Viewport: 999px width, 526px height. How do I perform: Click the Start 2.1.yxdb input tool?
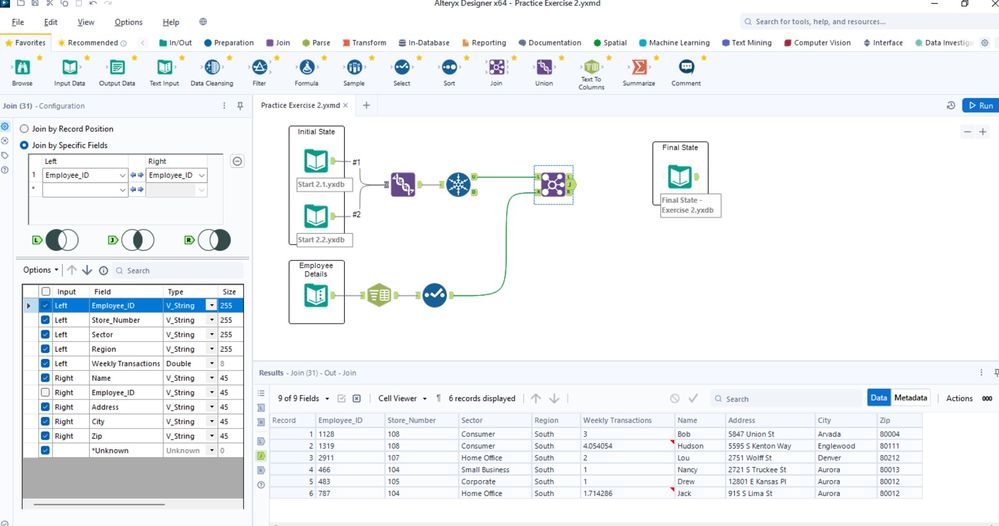[316, 161]
